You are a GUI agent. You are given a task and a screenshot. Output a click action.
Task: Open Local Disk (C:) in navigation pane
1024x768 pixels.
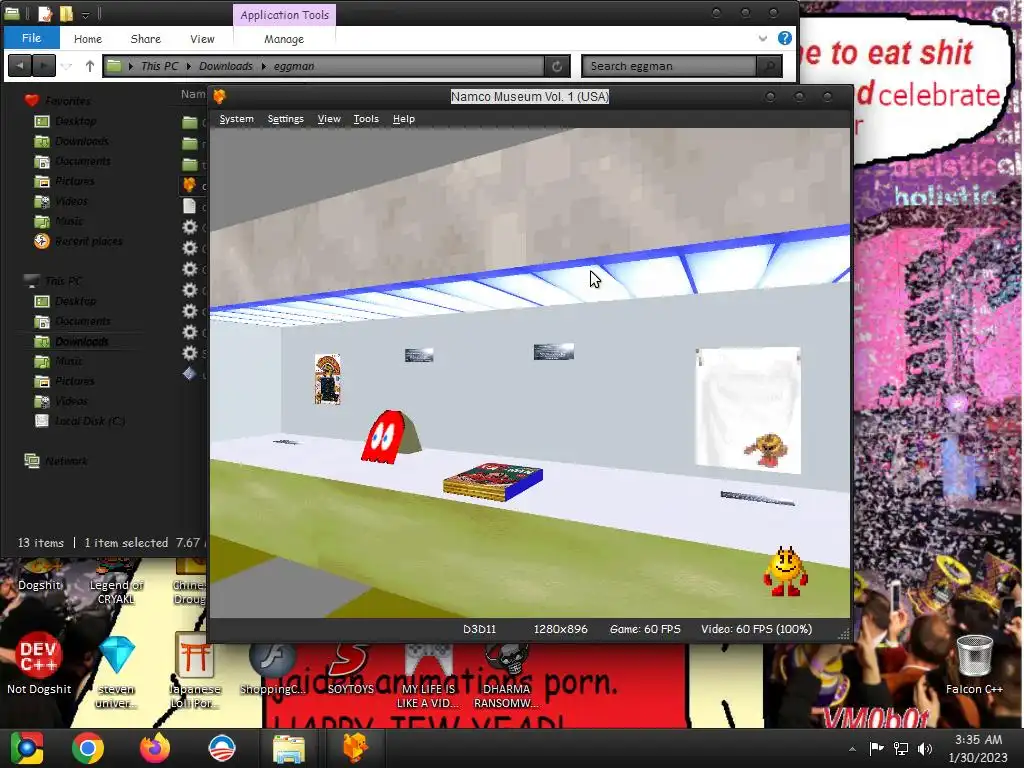90,421
